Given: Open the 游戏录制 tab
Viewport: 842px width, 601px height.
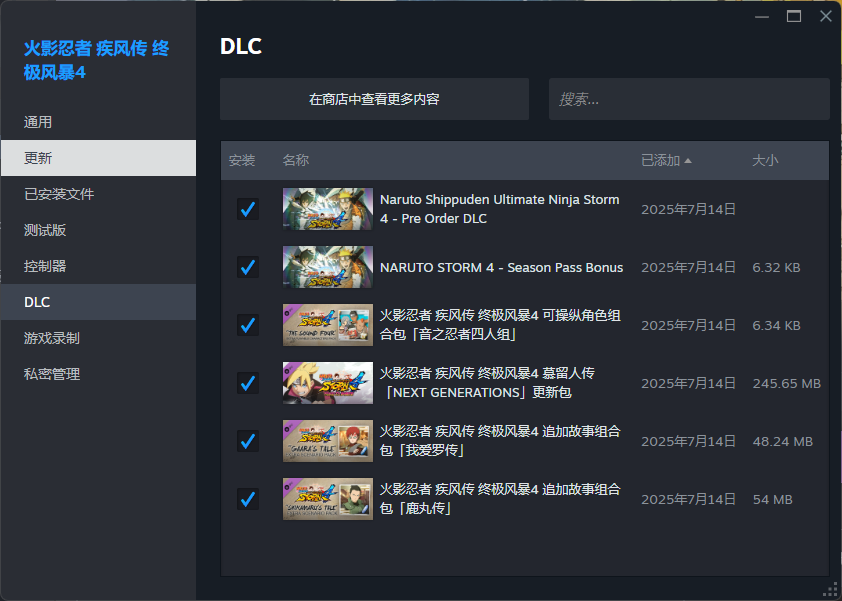Looking at the screenshot, I should coord(98,338).
